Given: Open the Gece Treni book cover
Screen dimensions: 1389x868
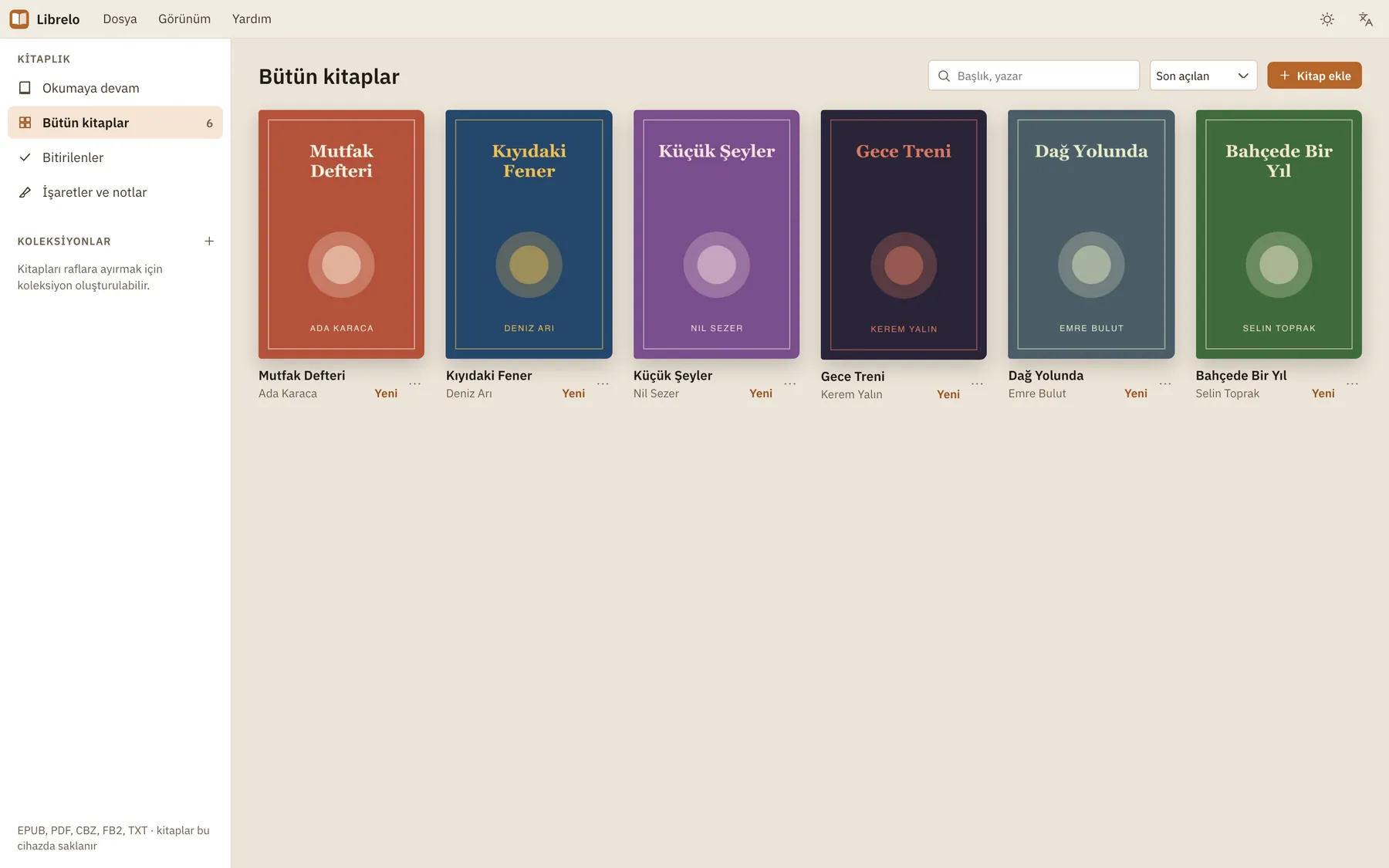Looking at the screenshot, I should (x=904, y=235).
